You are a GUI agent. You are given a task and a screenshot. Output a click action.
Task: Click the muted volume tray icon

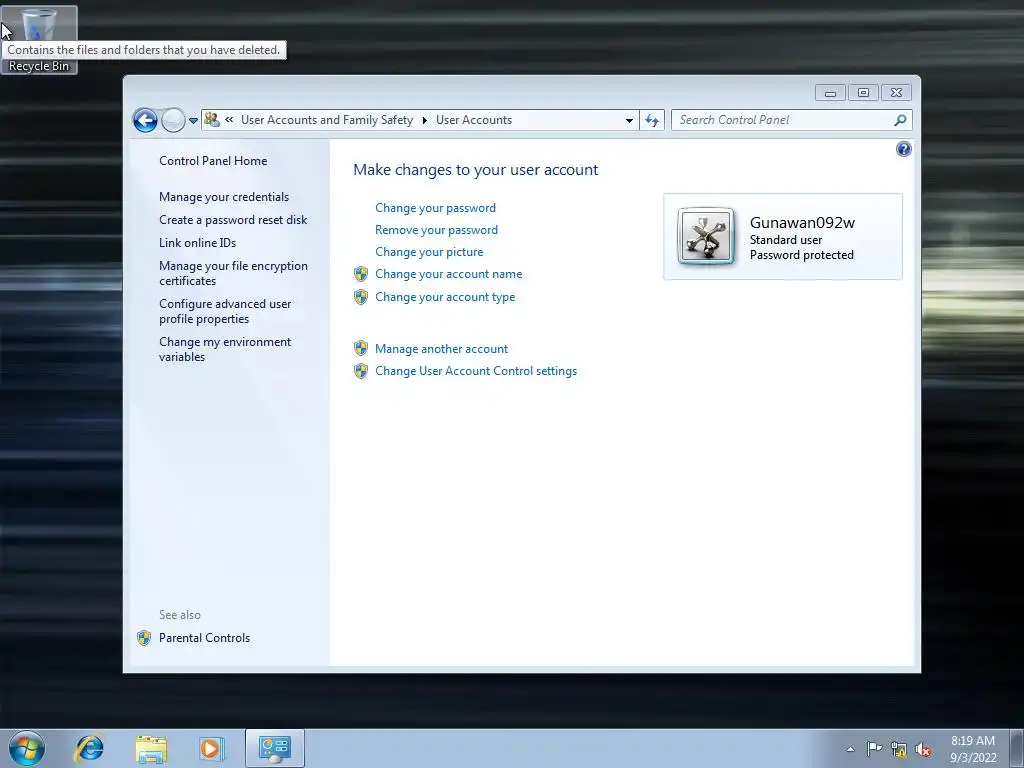(x=923, y=750)
